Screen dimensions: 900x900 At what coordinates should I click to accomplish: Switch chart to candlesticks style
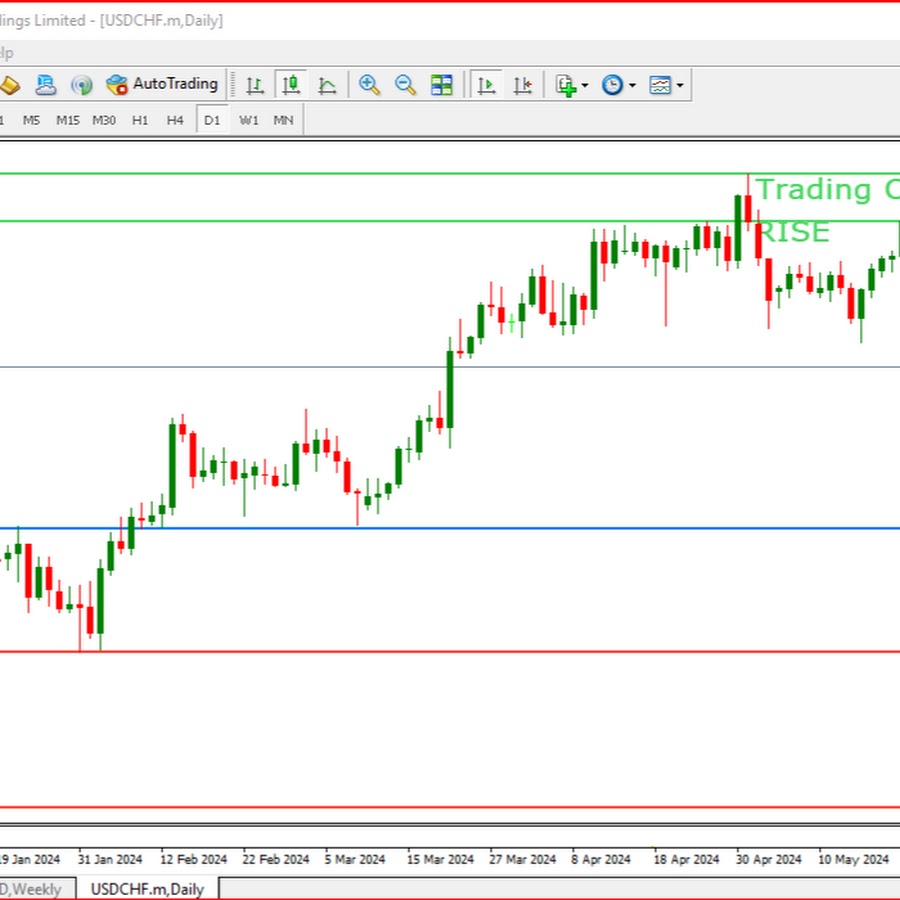click(x=291, y=85)
